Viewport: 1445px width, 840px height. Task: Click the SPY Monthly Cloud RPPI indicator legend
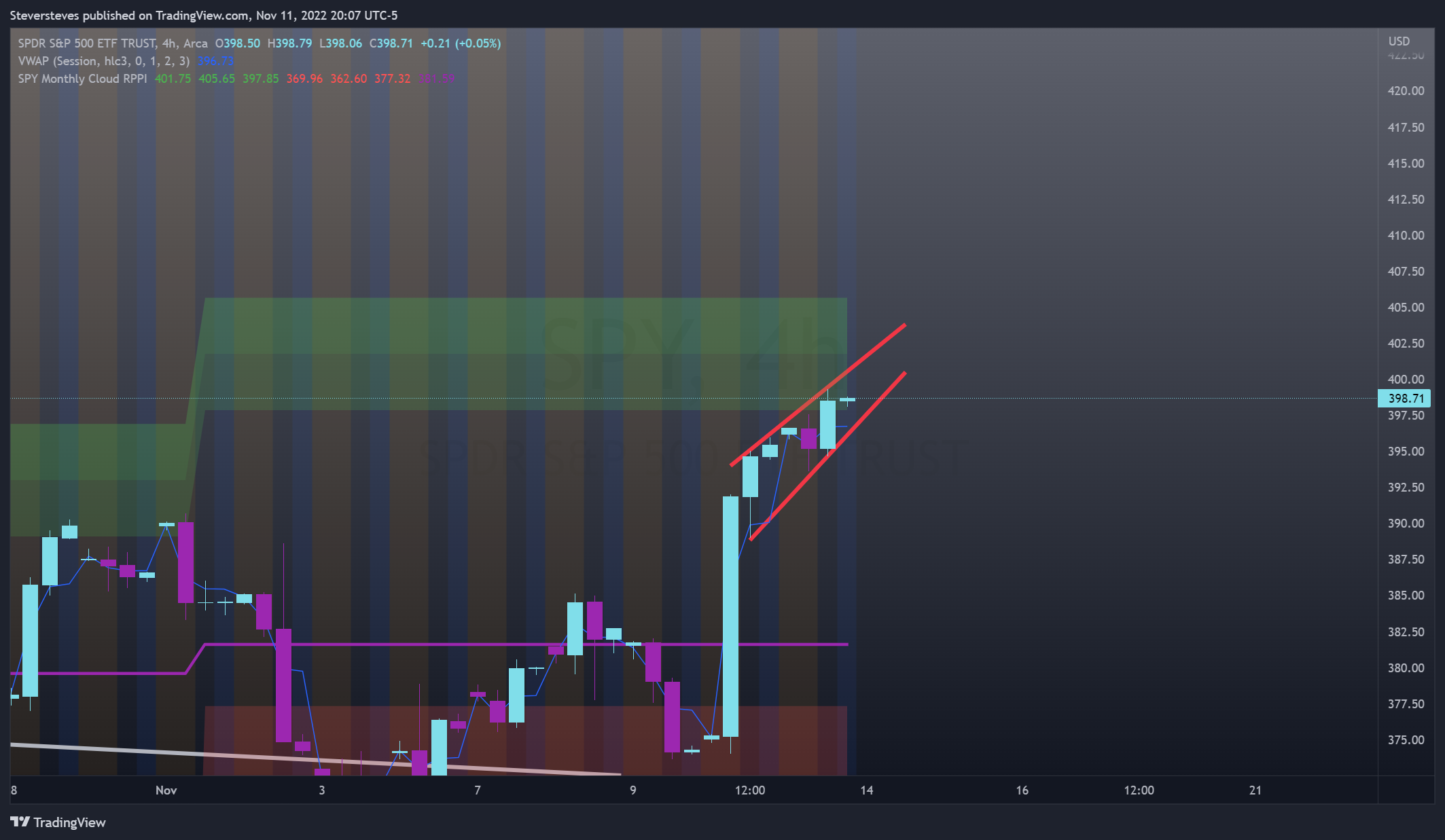pos(82,79)
